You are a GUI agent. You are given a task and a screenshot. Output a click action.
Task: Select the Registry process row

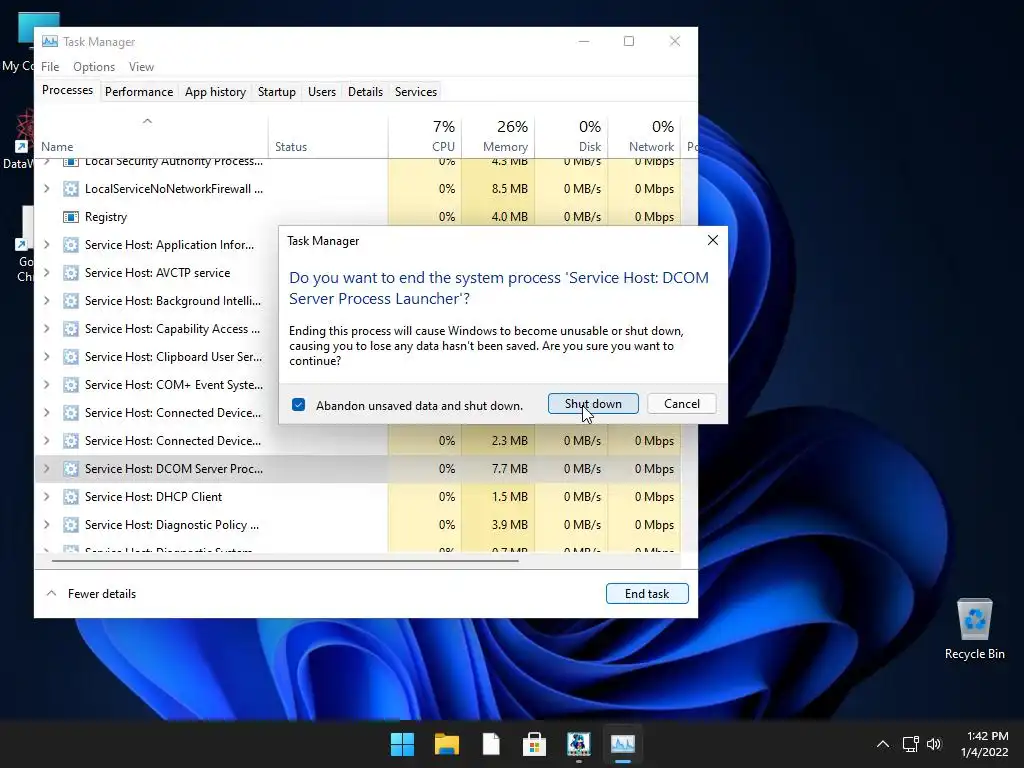coord(358,217)
